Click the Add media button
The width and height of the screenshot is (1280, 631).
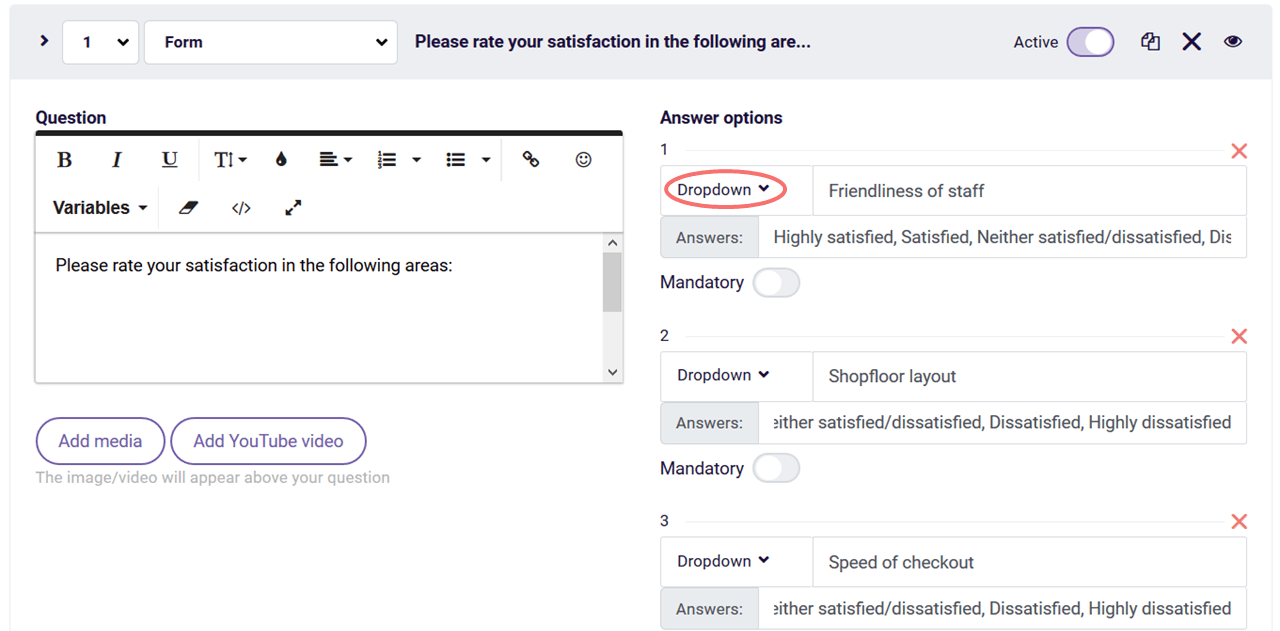(100, 440)
